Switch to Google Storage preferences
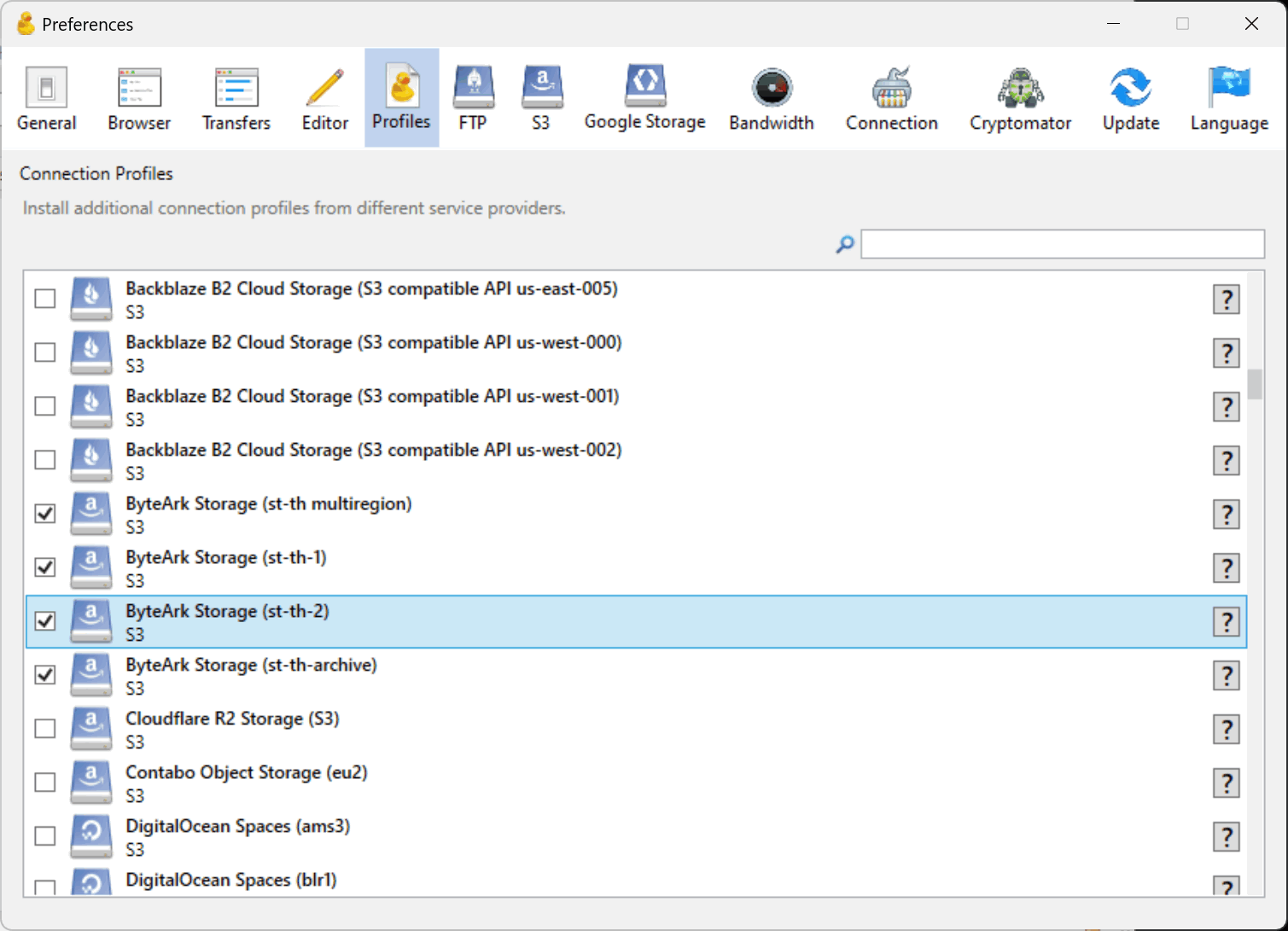Image resolution: width=1288 pixels, height=931 pixels. (644, 98)
